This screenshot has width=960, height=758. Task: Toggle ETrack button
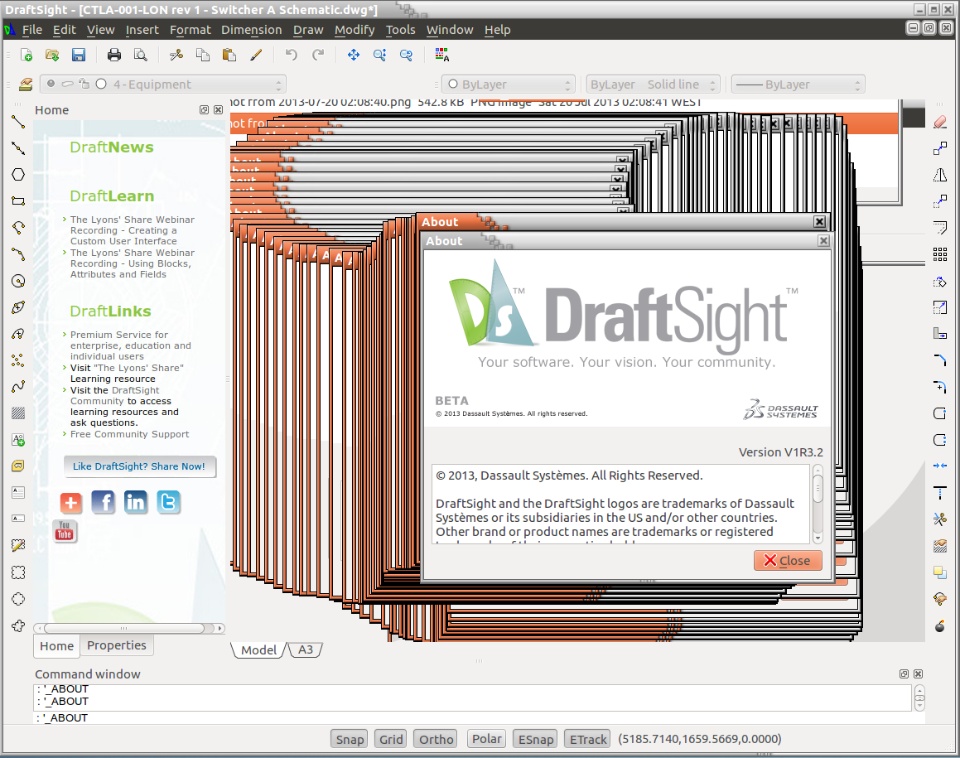pyautogui.click(x=588, y=739)
